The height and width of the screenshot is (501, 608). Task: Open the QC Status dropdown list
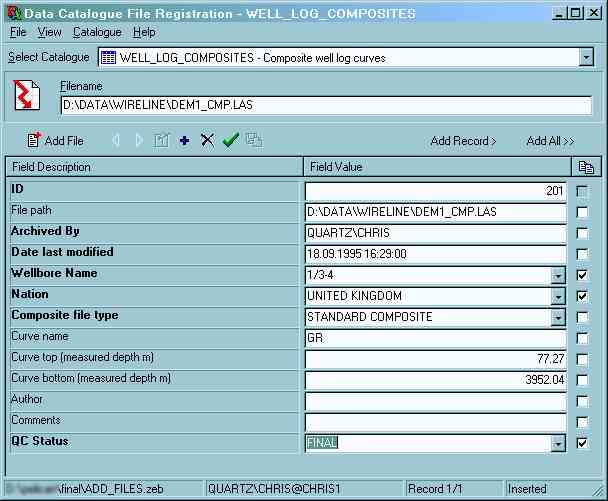coord(557,443)
